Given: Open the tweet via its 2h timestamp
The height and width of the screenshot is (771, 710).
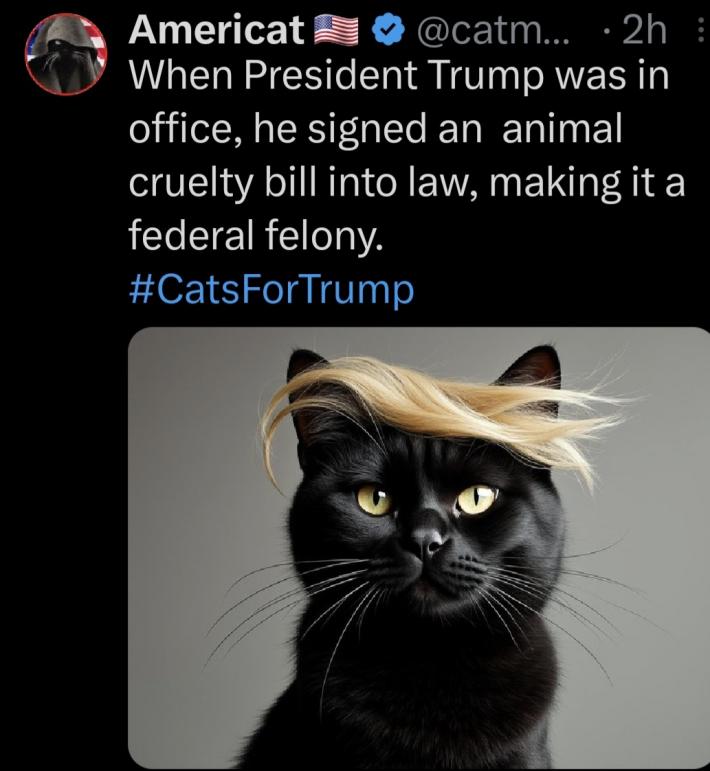Looking at the screenshot, I should tap(644, 30).
